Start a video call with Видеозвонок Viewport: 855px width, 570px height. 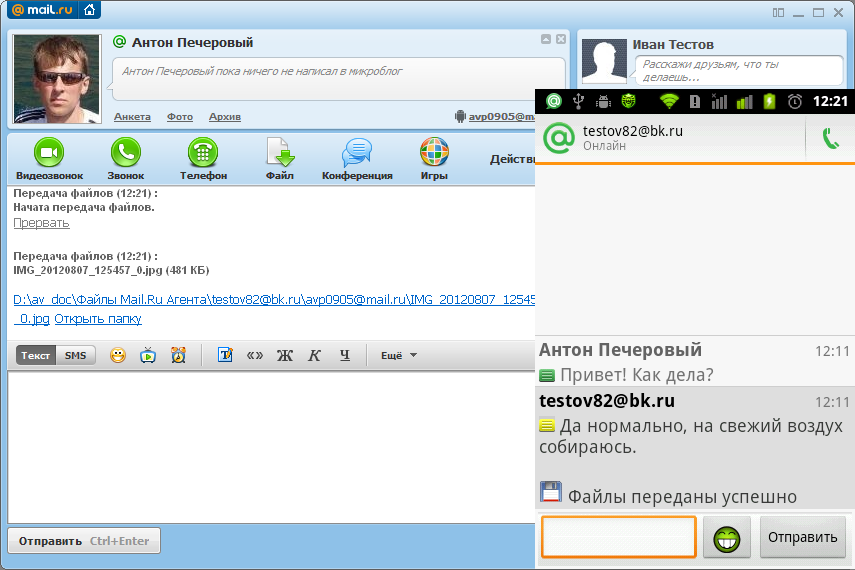tap(48, 153)
